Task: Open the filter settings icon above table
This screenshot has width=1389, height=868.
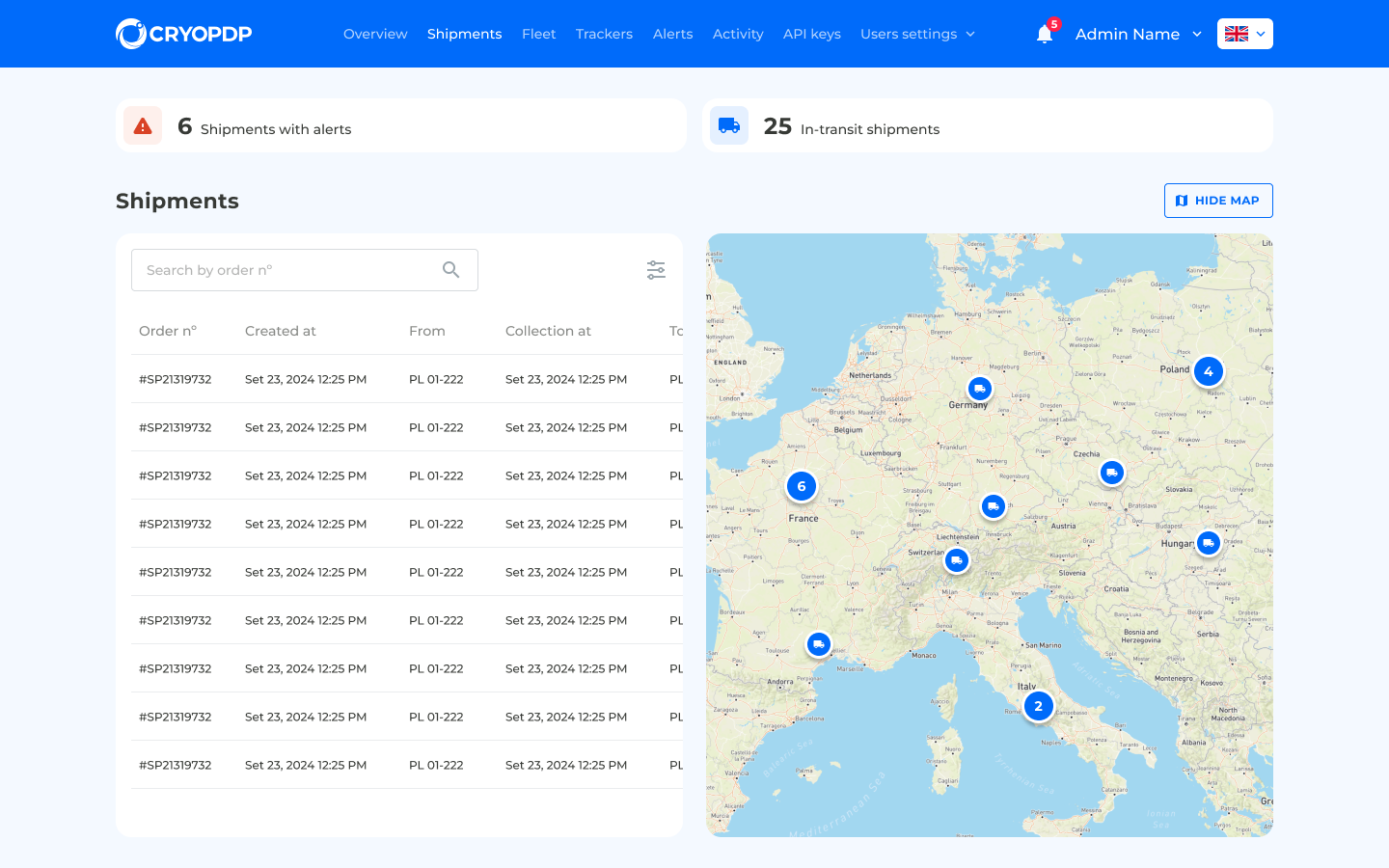Action: point(656,270)
